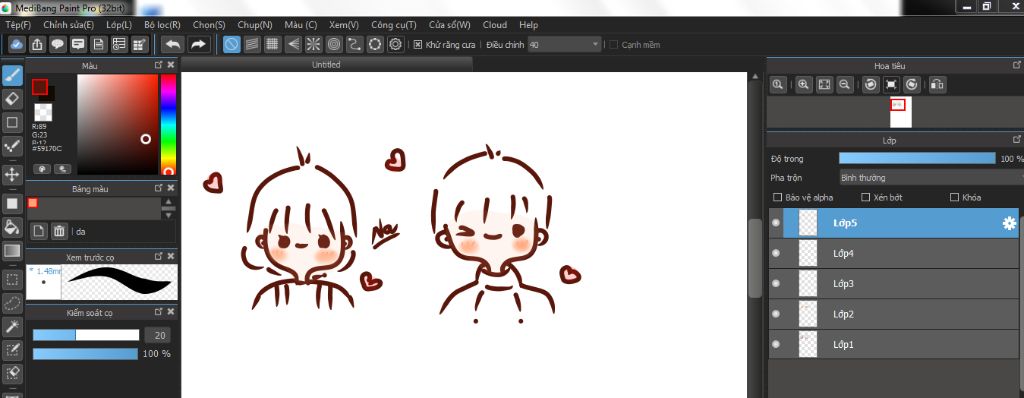Enable concentric circle snap guide
This screenshot has height=398, width=1024.
[x=334, y=44]
